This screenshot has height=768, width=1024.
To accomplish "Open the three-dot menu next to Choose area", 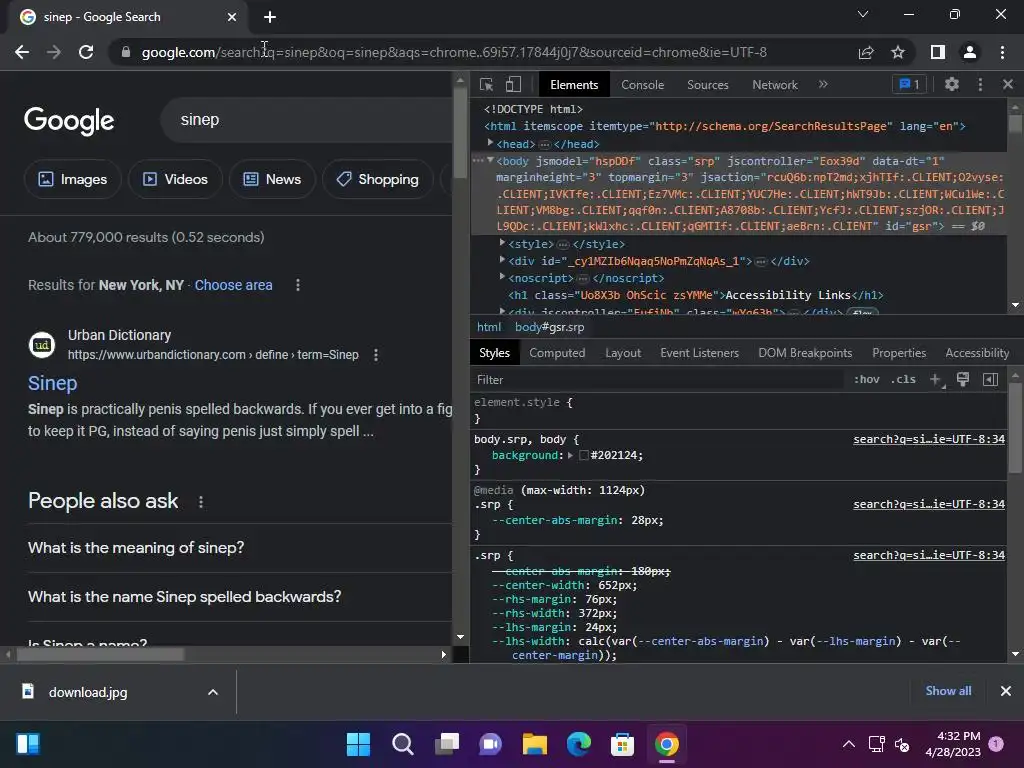I will coord(298,285).
